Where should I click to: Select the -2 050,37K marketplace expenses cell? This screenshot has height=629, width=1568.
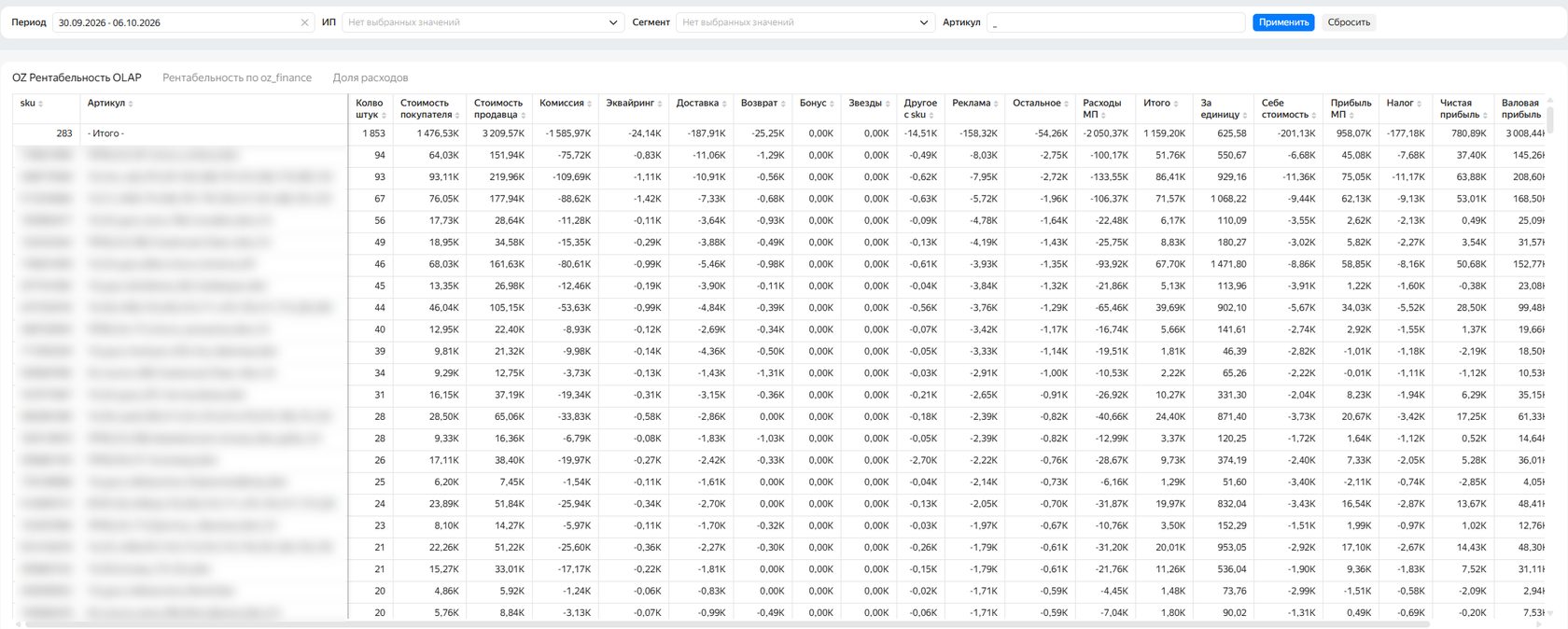coord(1105,133)
